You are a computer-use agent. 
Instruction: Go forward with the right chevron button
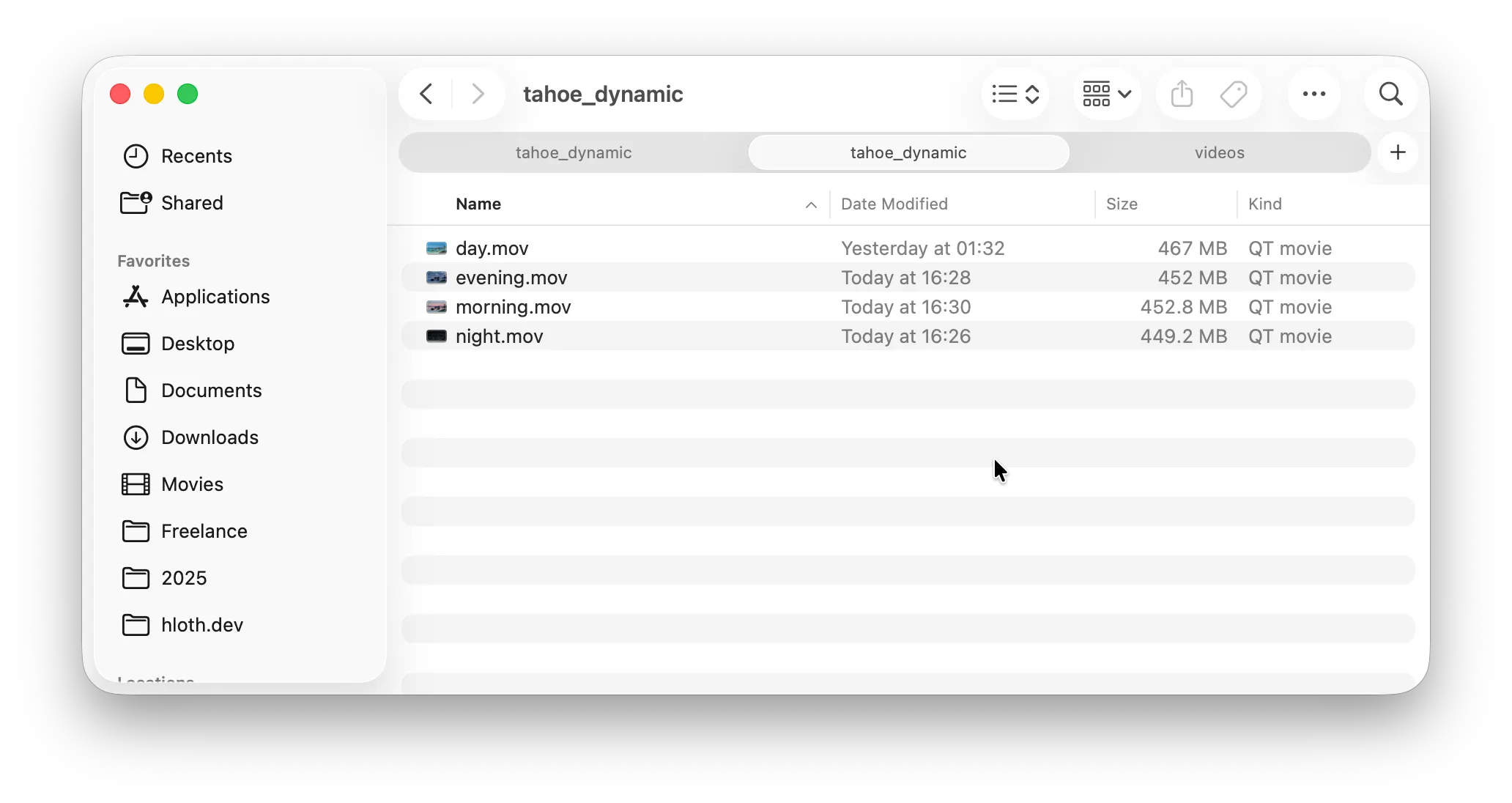point(478,94)
